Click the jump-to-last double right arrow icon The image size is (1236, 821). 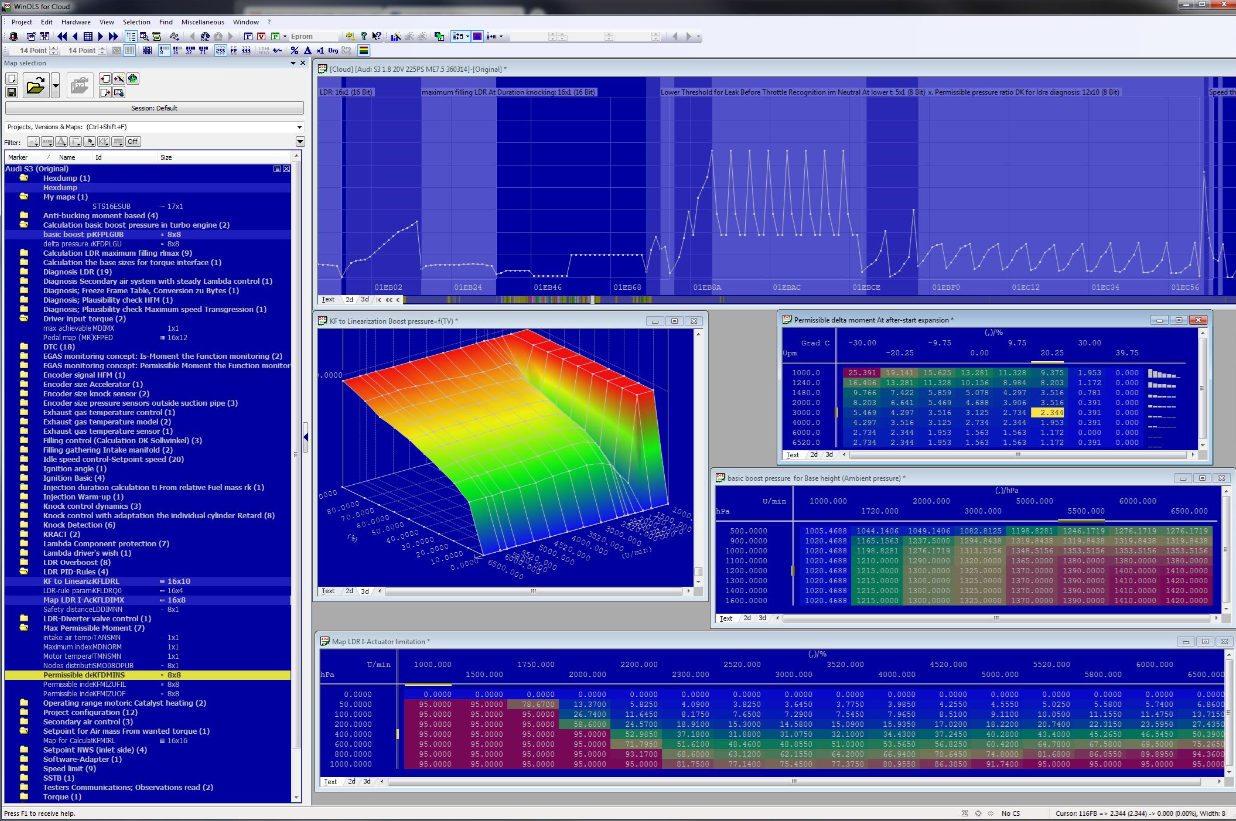(x=113, y=37)
